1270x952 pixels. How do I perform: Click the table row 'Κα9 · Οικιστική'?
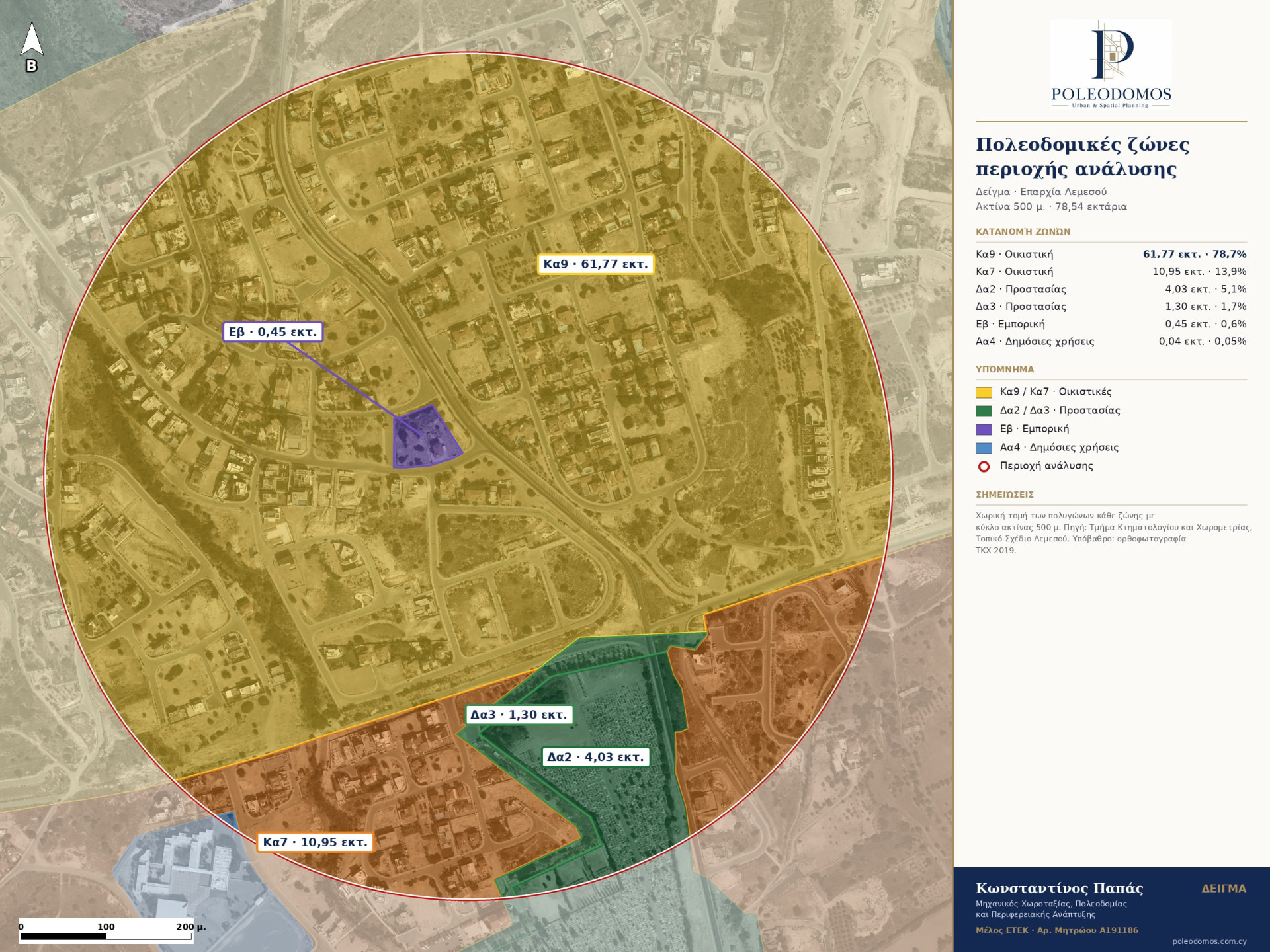pos(1111,255)
